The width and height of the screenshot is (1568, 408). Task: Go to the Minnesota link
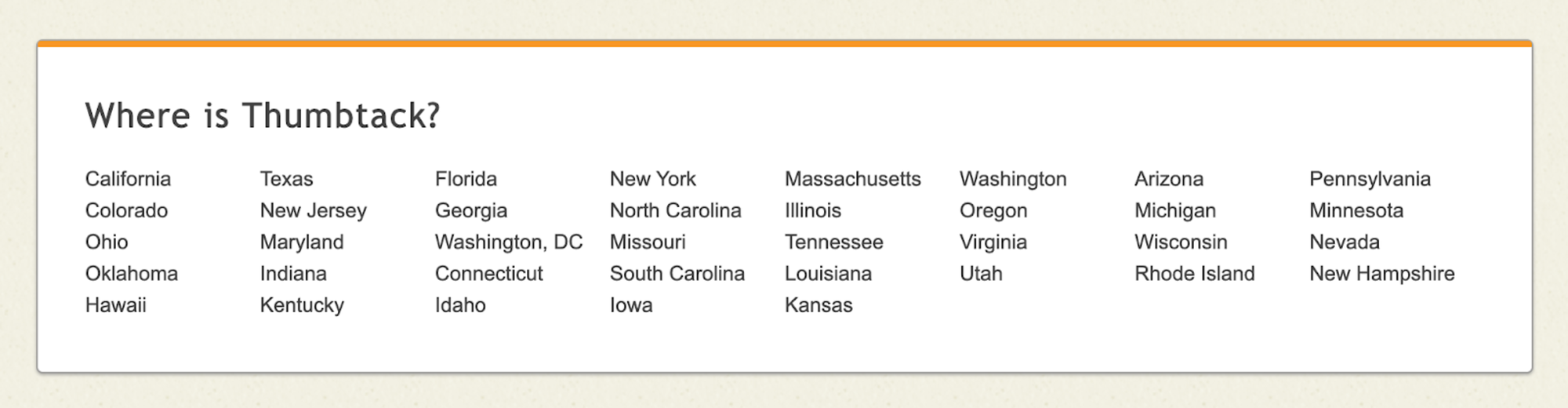(x=1356, y=210)
